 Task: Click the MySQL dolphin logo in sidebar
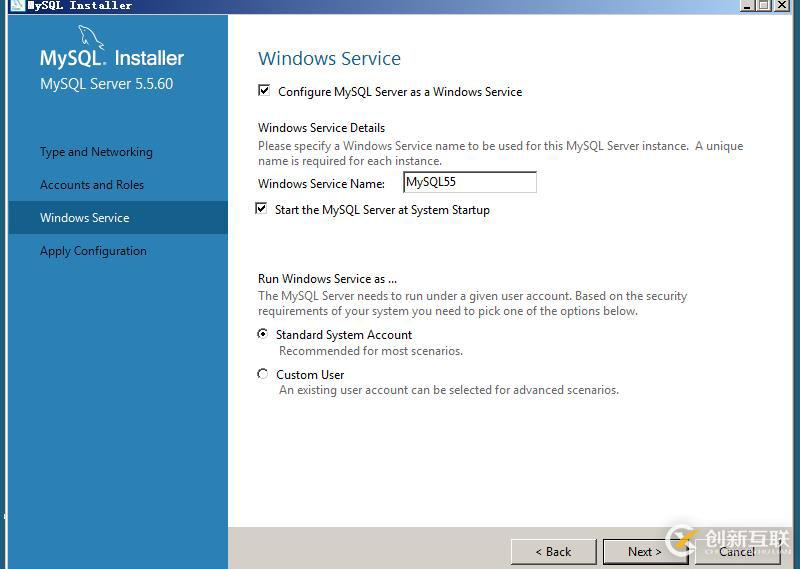click(x=88, y=36)
